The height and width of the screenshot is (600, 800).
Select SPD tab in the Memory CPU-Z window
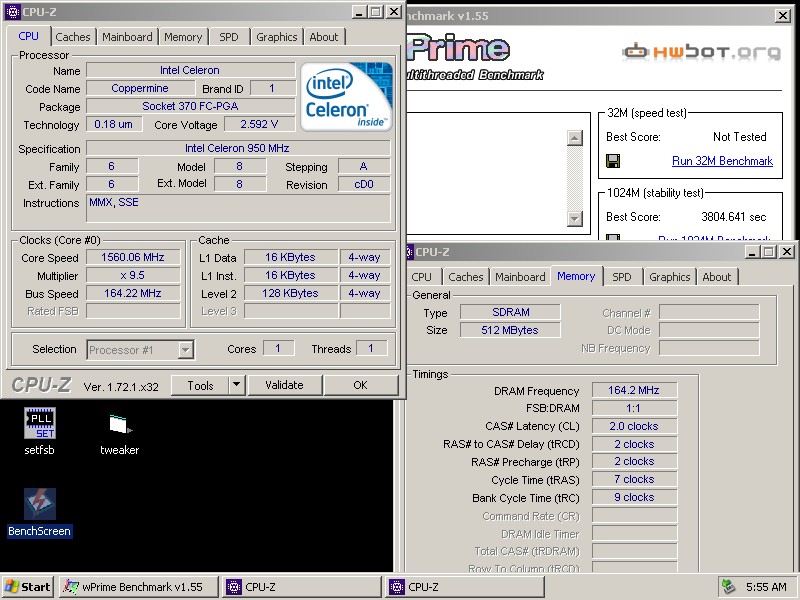pos(621,277)
